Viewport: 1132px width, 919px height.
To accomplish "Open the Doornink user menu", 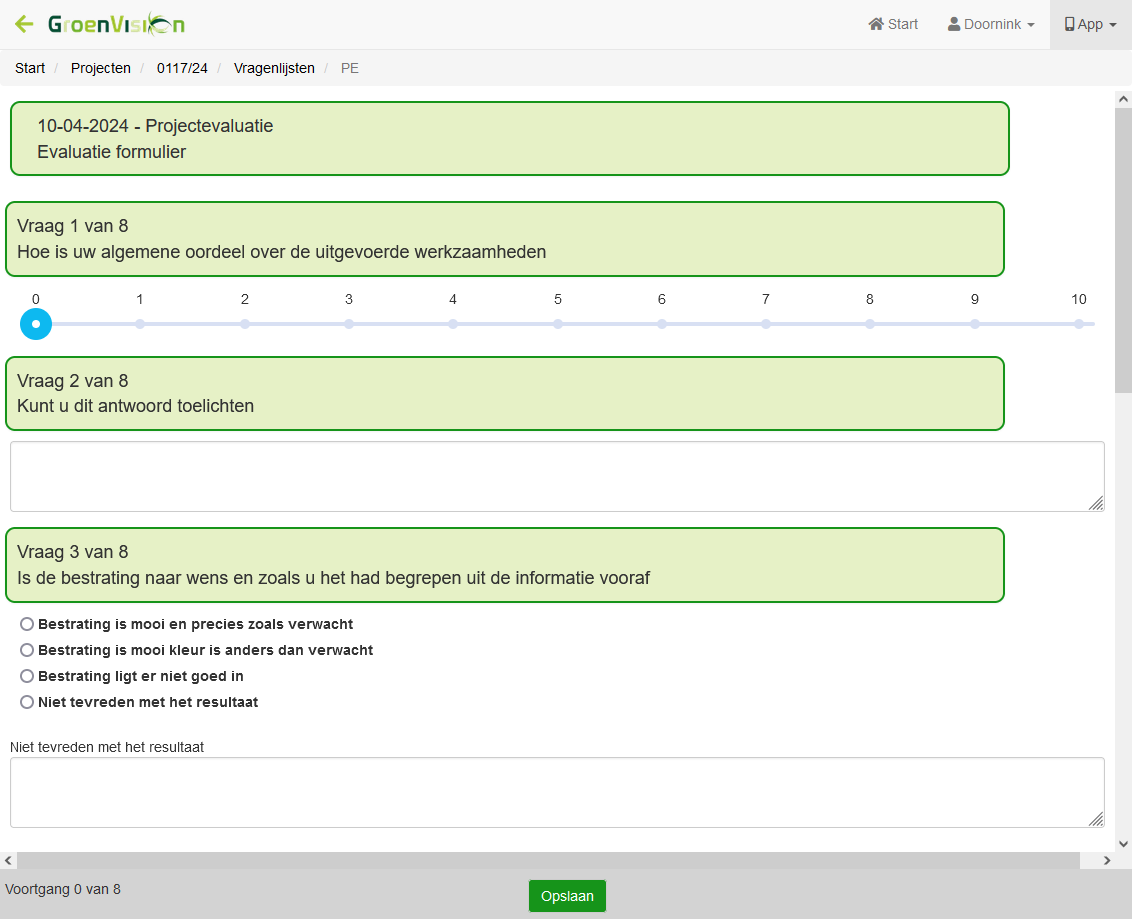I will (x=991, y=24).
